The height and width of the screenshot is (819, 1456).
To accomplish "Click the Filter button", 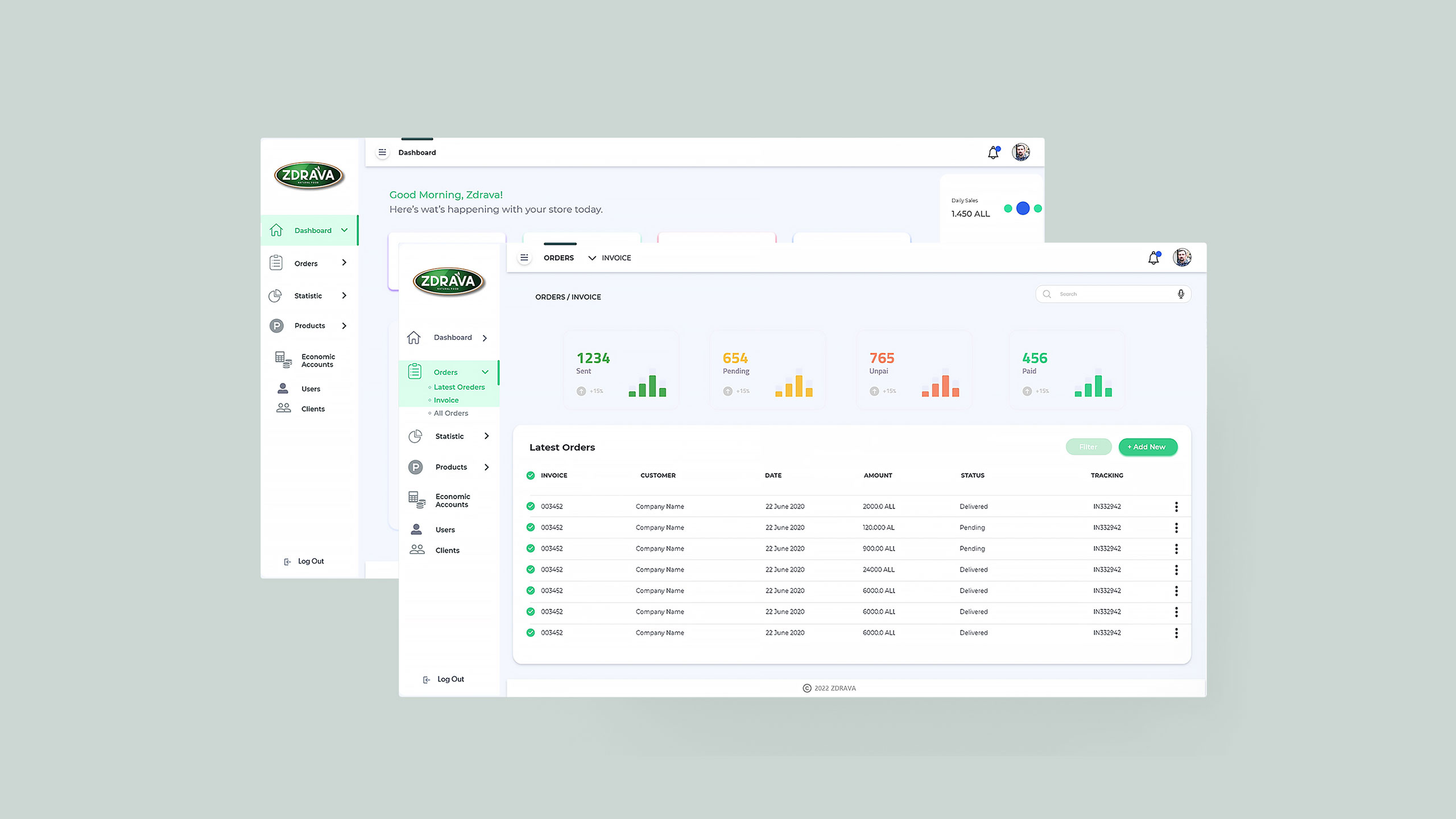I will (1088, 447).
